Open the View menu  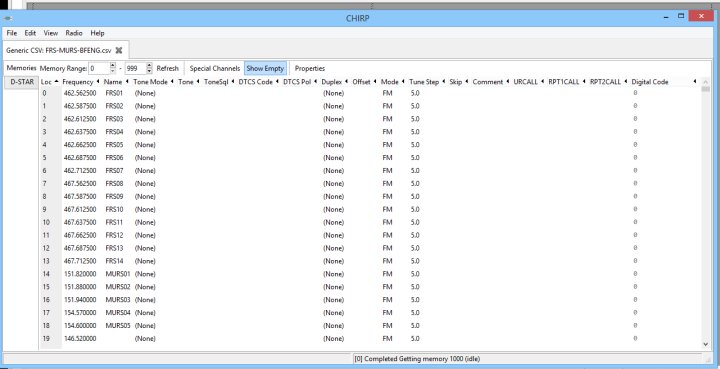(51, 33)
